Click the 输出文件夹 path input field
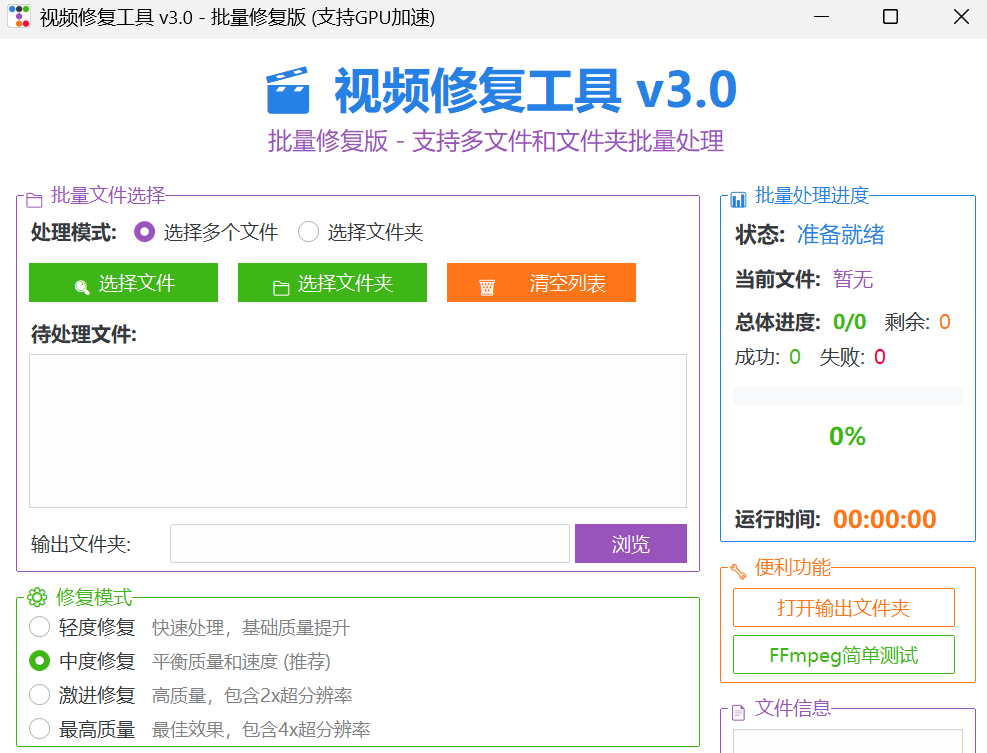987x753 pixels. [x=369, y=544]
